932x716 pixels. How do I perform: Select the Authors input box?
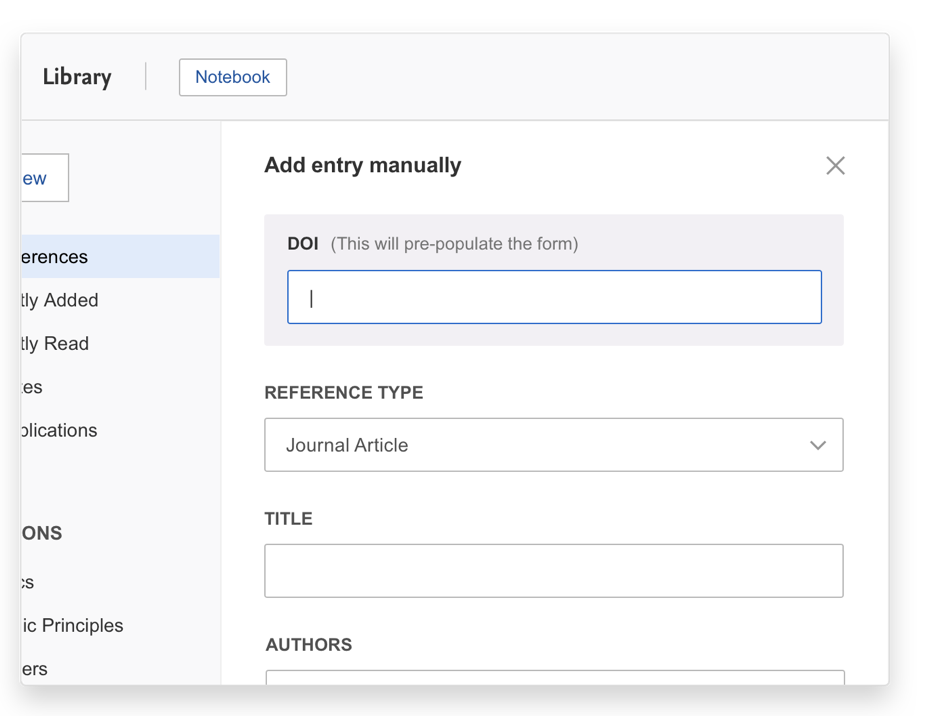(554, 677)
